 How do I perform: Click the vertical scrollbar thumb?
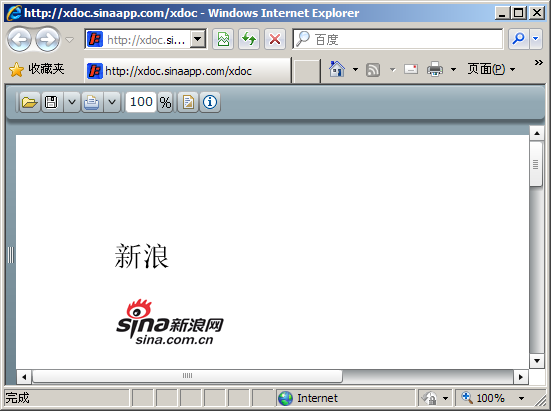pos(536,164)
